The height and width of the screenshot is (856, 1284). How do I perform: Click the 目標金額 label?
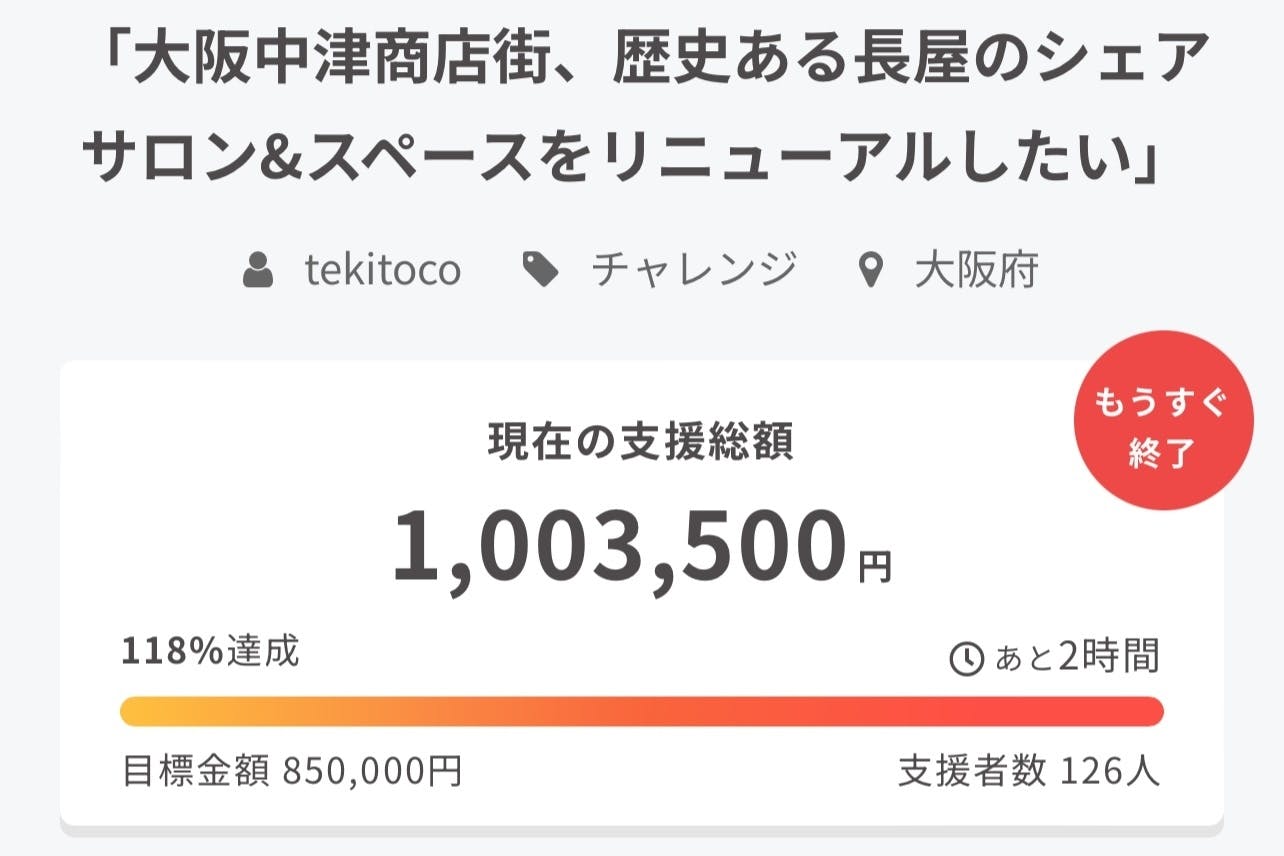196,771
